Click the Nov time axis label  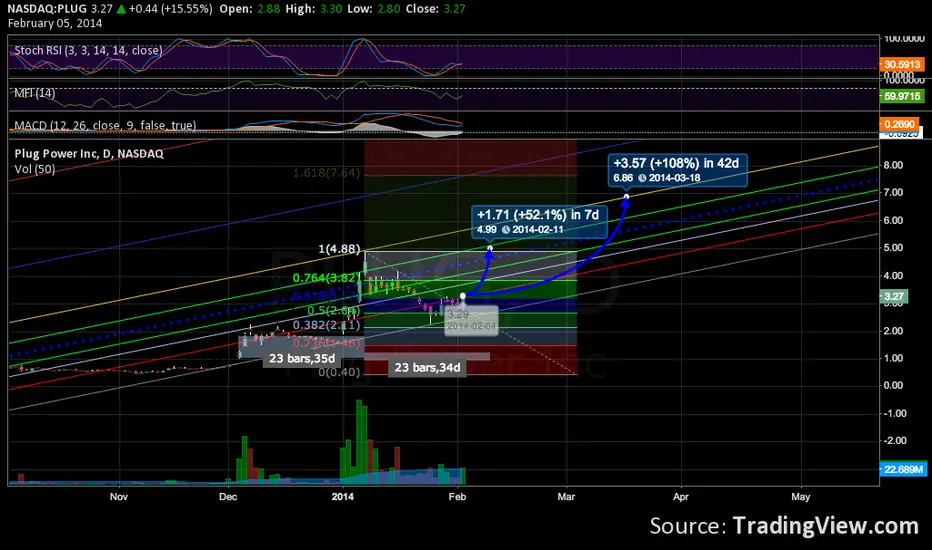tap(119, 496)
